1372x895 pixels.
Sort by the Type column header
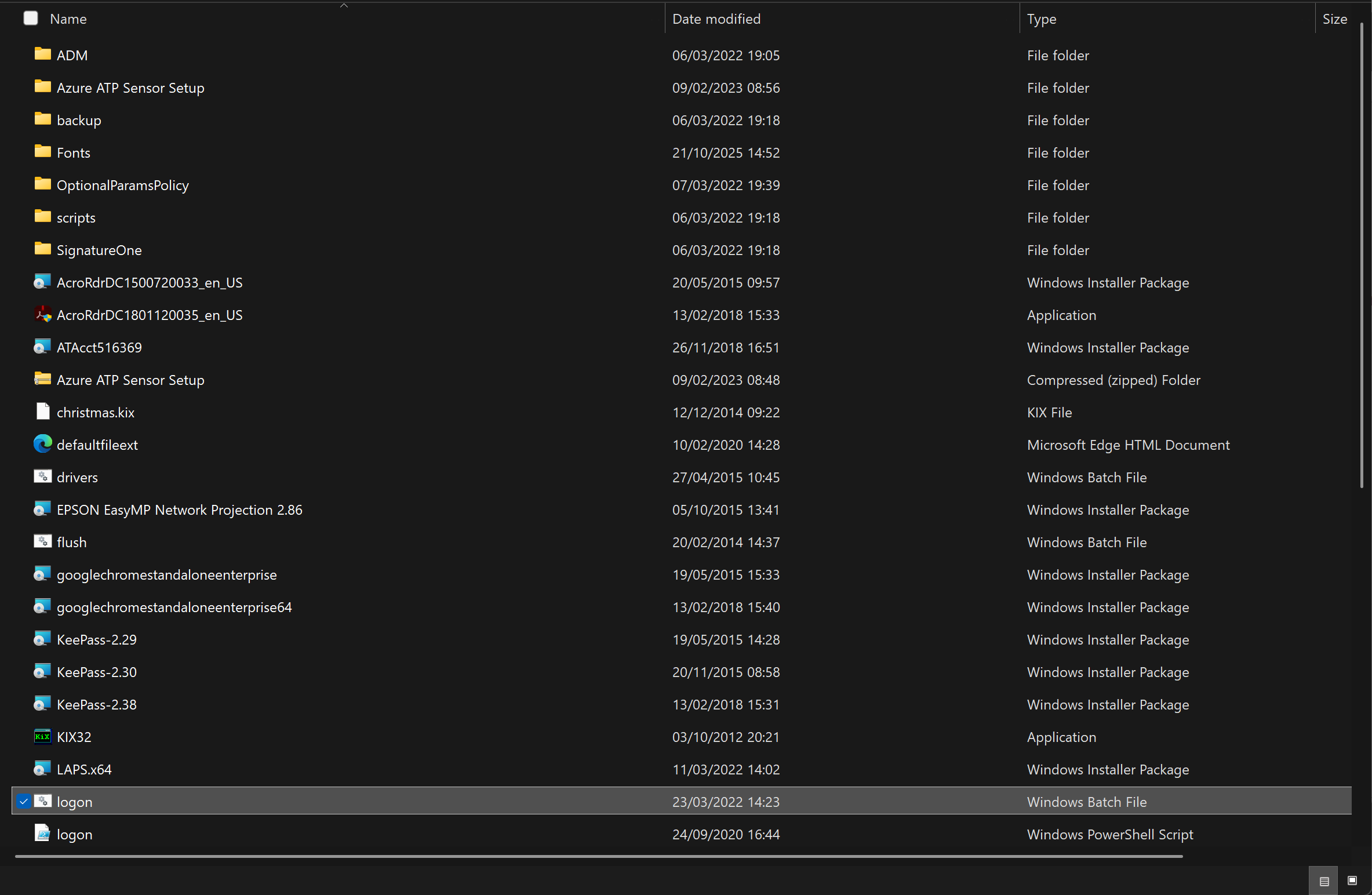1041,19
